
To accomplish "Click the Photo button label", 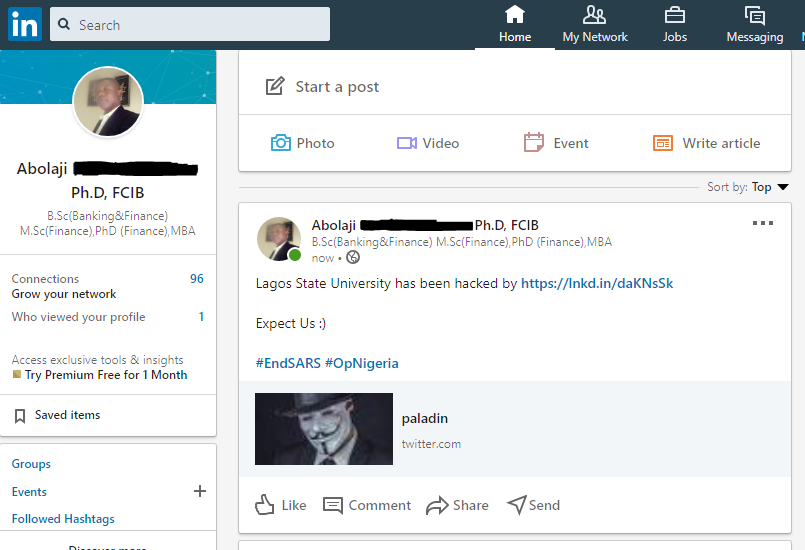I will pyautogui.click(x=315, y=143).
